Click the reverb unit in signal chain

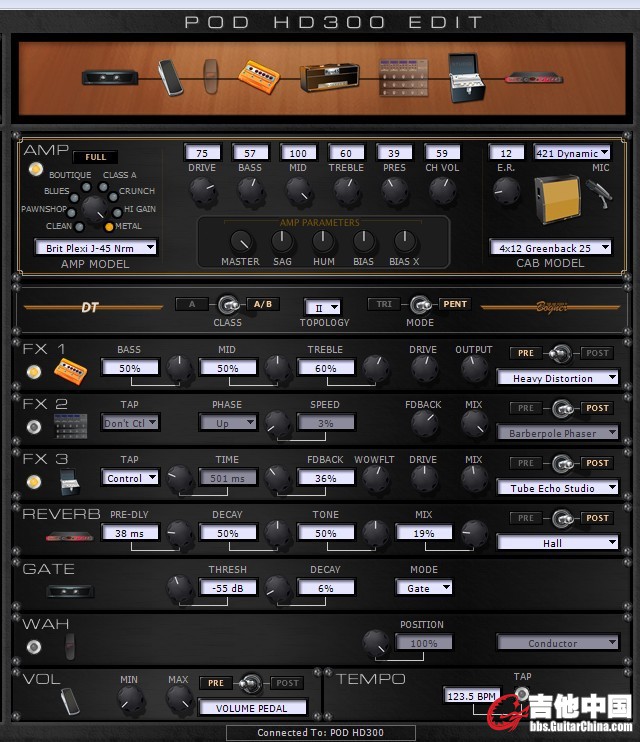(534, 77)
